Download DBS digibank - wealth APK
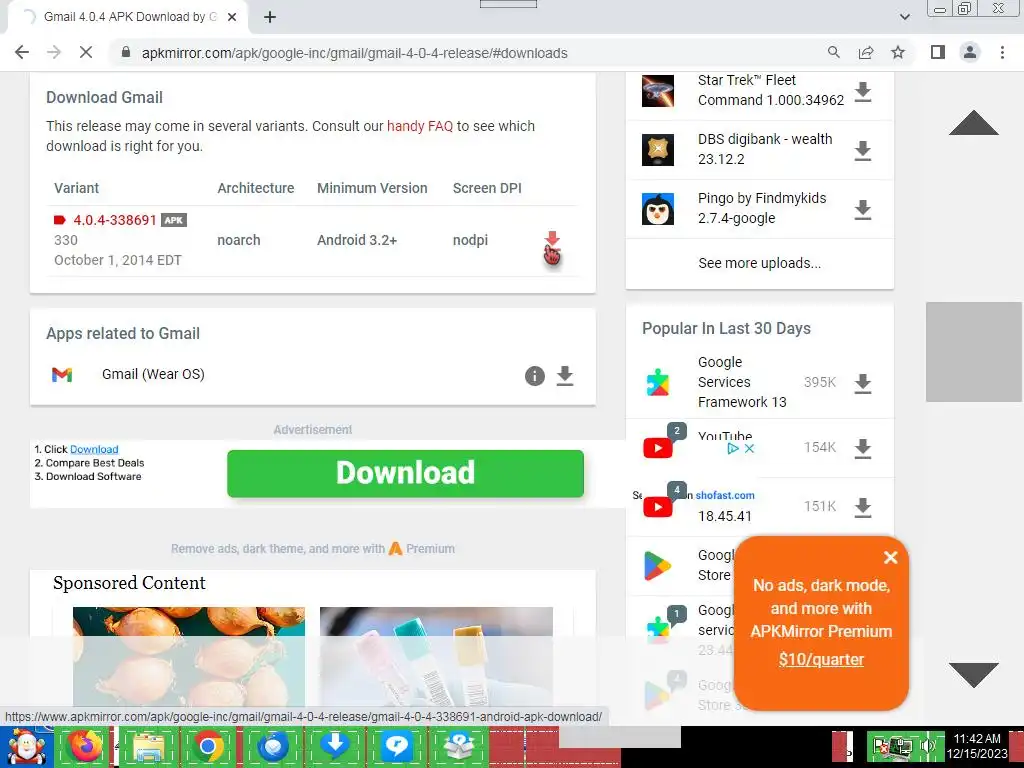This screenshot has height=768, width=1024. 863,151
